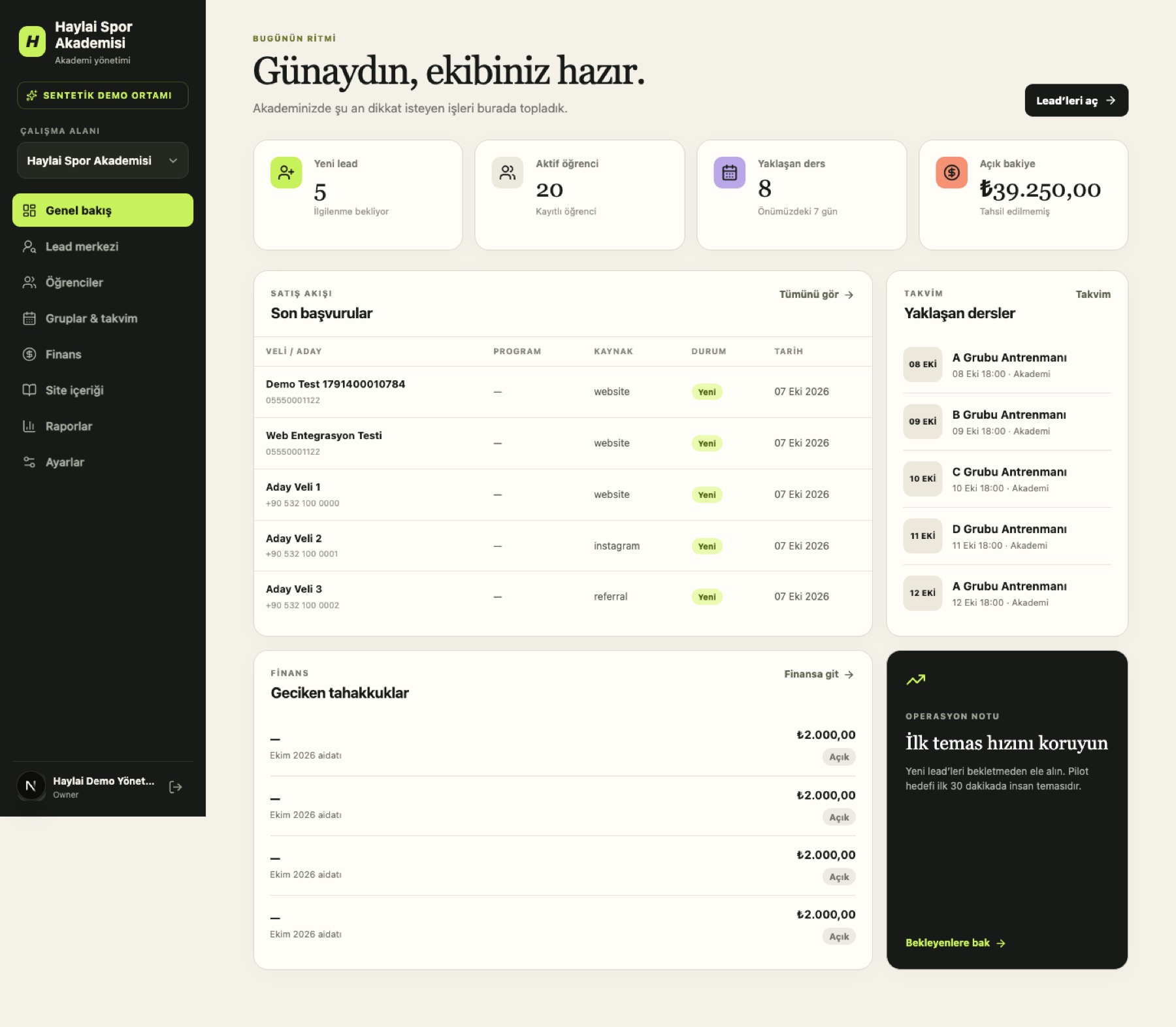
Task: Expand the Haylai Spor Akademisi workspace dropdown
Action: 103,161
